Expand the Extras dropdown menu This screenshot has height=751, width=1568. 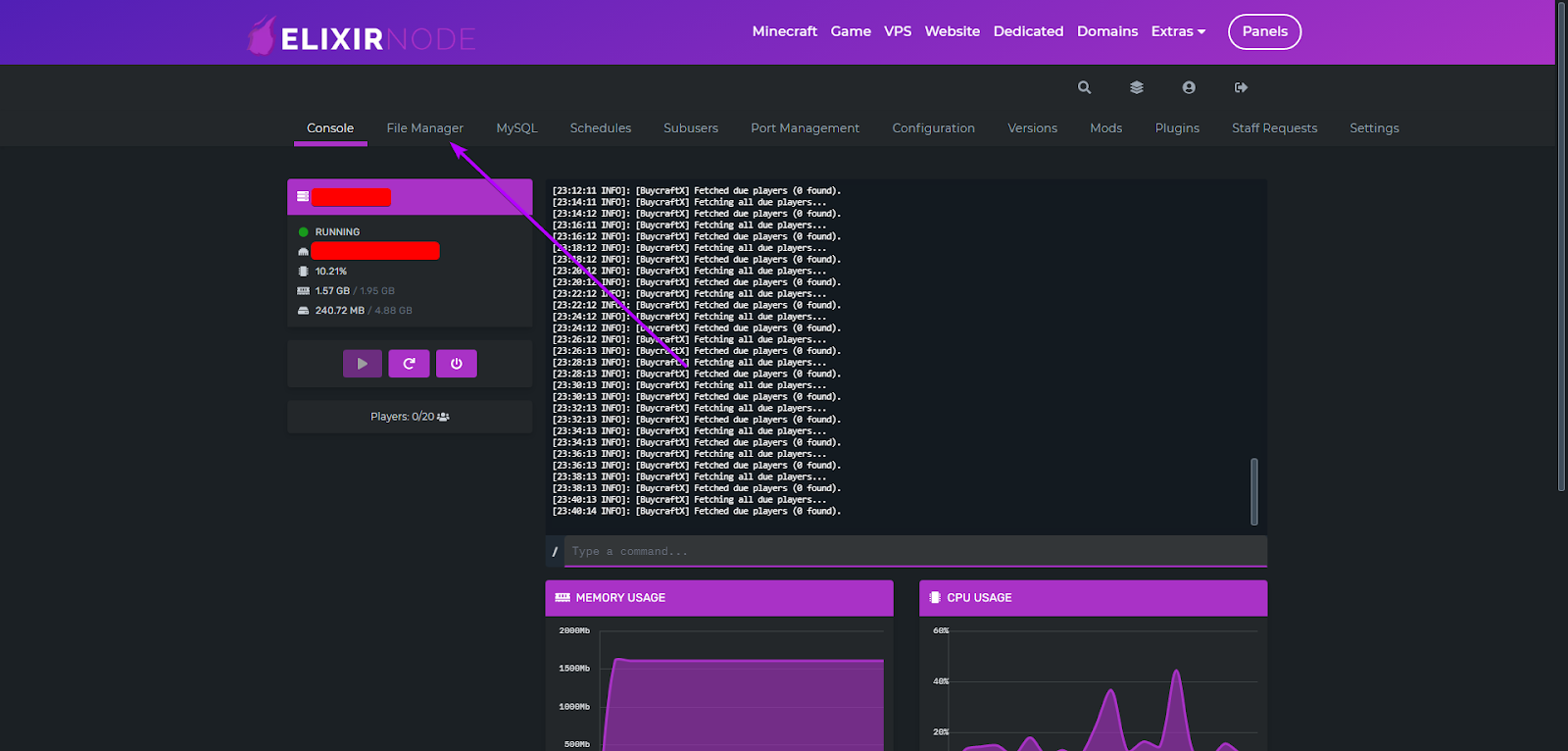(1179, 31)
